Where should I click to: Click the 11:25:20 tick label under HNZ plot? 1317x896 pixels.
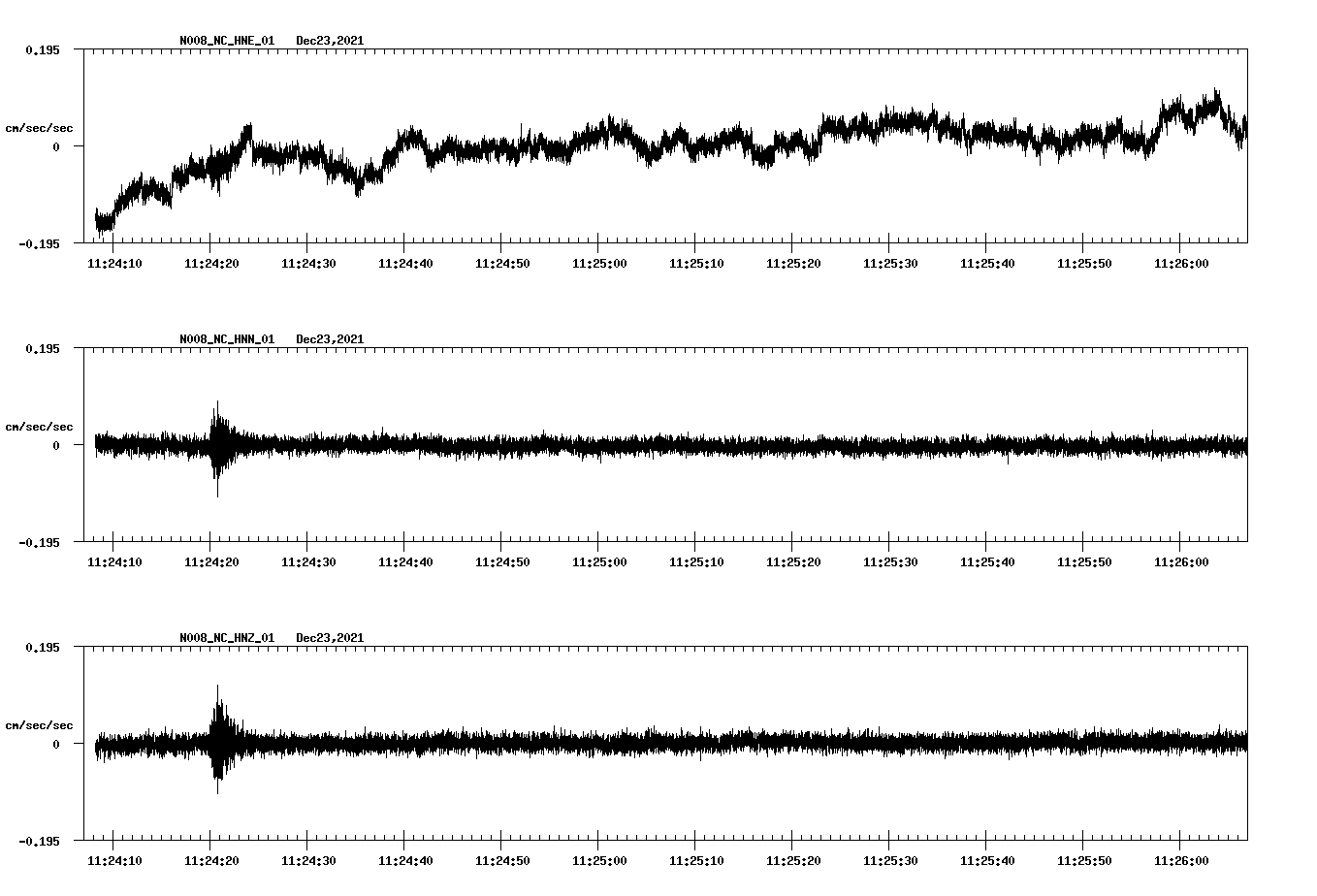(793, 860)
